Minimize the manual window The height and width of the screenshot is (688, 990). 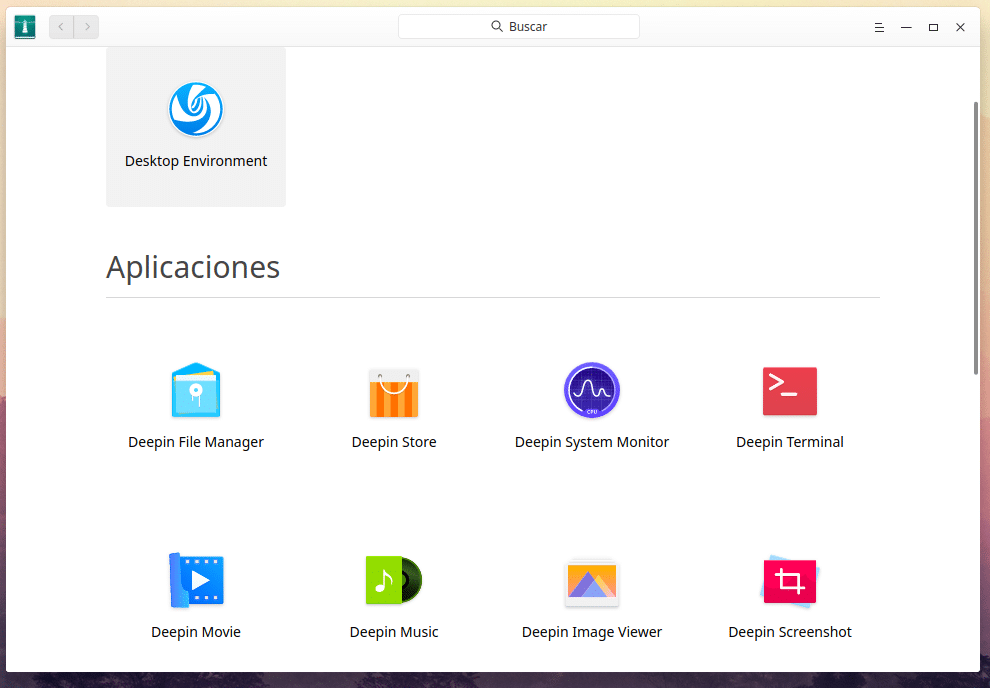906,27
